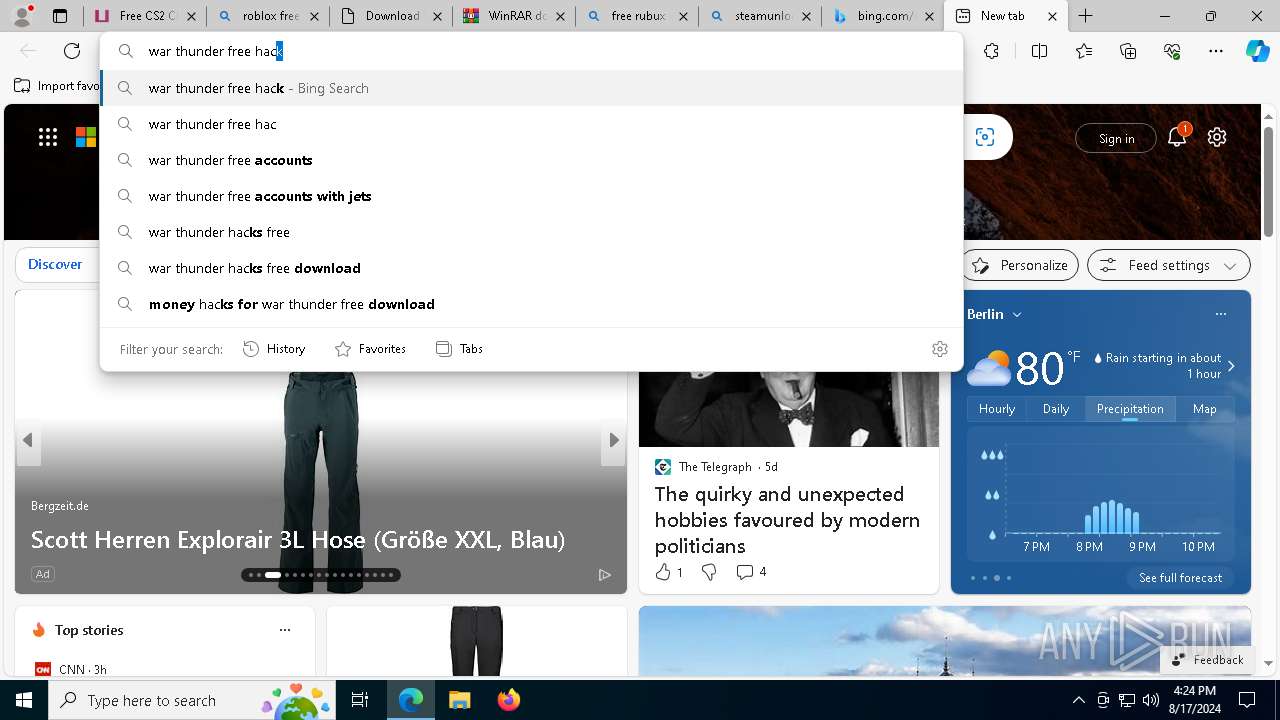Click ad choices icon on ad
Viewport: 1280px width, 720px height.
[605, 574]
